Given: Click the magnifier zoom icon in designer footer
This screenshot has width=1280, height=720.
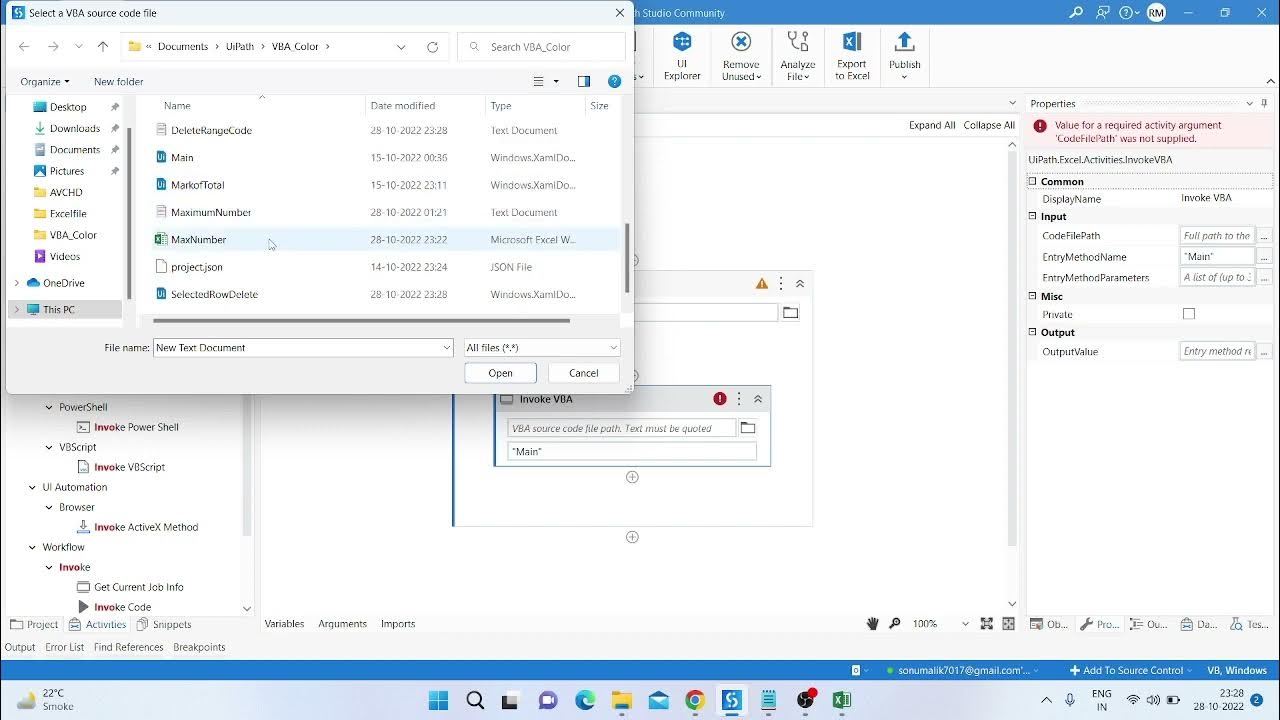Looking at the screenshot, I should (893, 623).
